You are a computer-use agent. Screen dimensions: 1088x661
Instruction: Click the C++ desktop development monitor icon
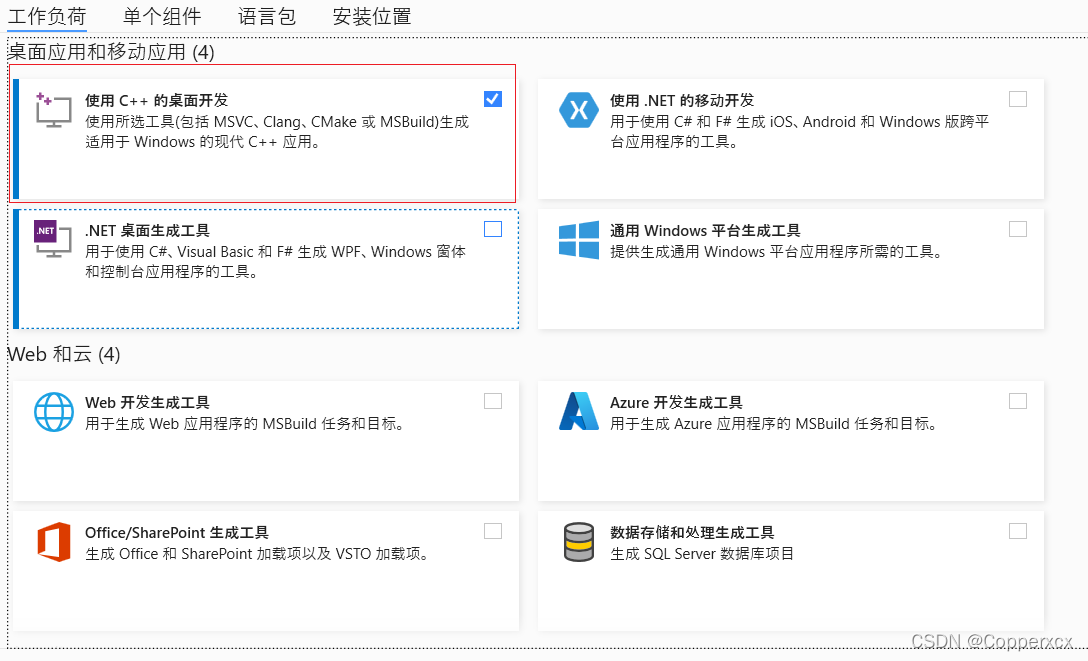click(x=53, y=110)
